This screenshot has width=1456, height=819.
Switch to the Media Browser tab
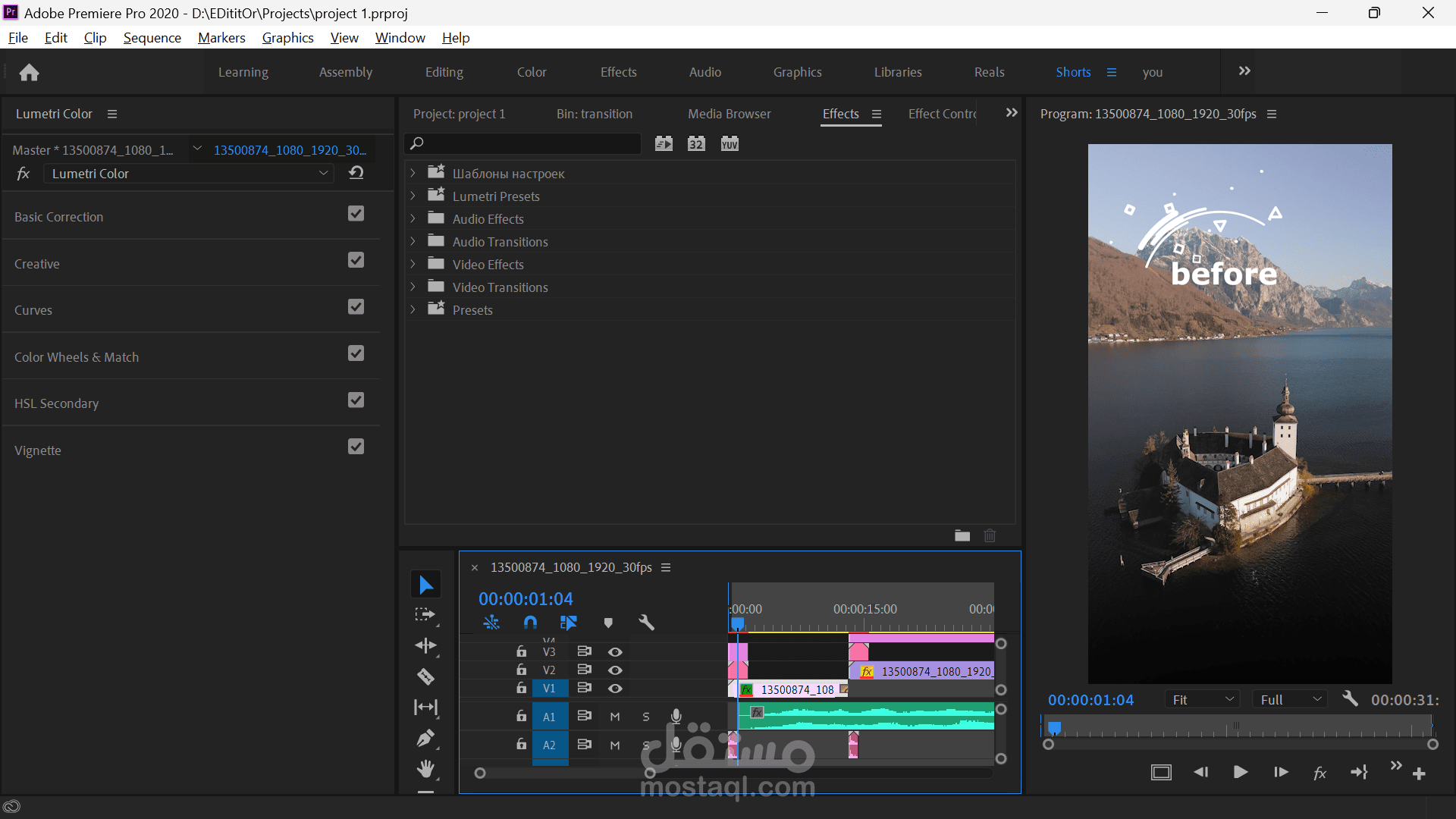(729, 114)
